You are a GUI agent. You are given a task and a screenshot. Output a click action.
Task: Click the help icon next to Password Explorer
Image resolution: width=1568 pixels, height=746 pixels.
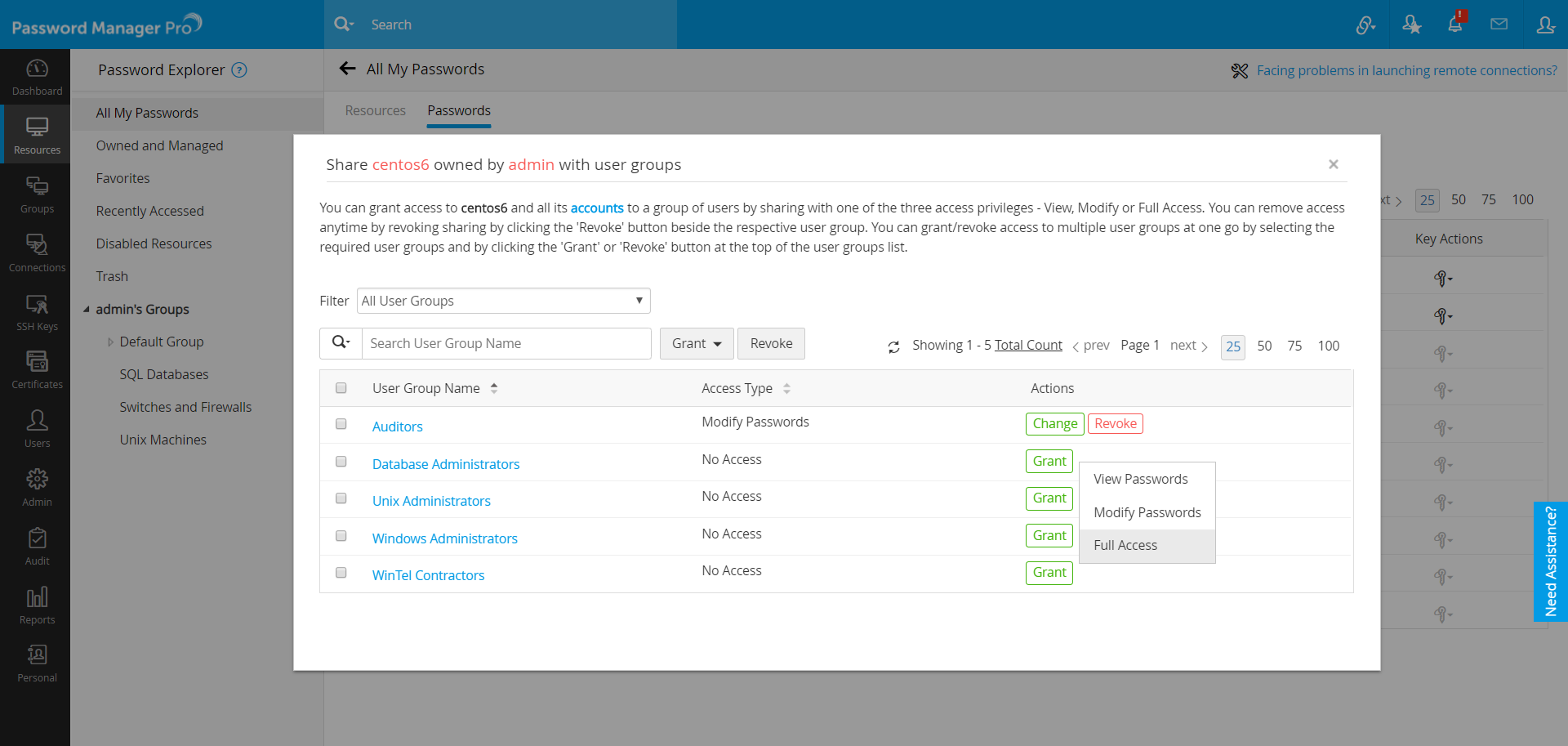click(239, 70)
